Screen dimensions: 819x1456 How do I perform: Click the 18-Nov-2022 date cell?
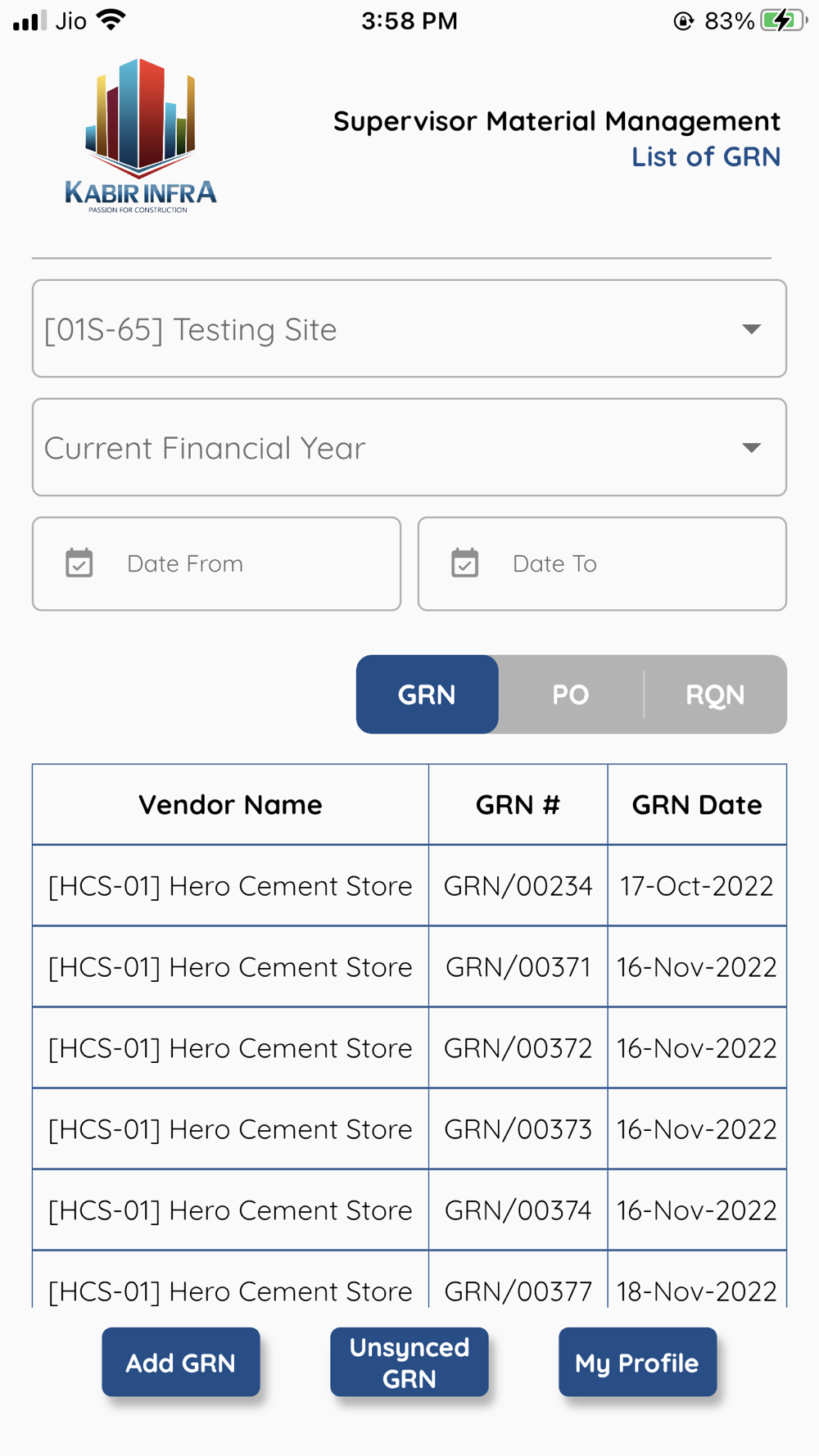click(x=697, y=1281)
